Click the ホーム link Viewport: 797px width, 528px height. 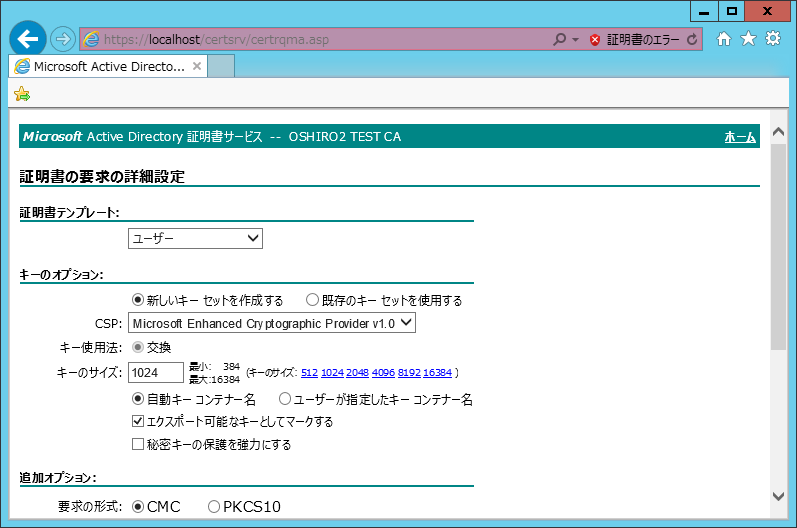tap(740, 137)
